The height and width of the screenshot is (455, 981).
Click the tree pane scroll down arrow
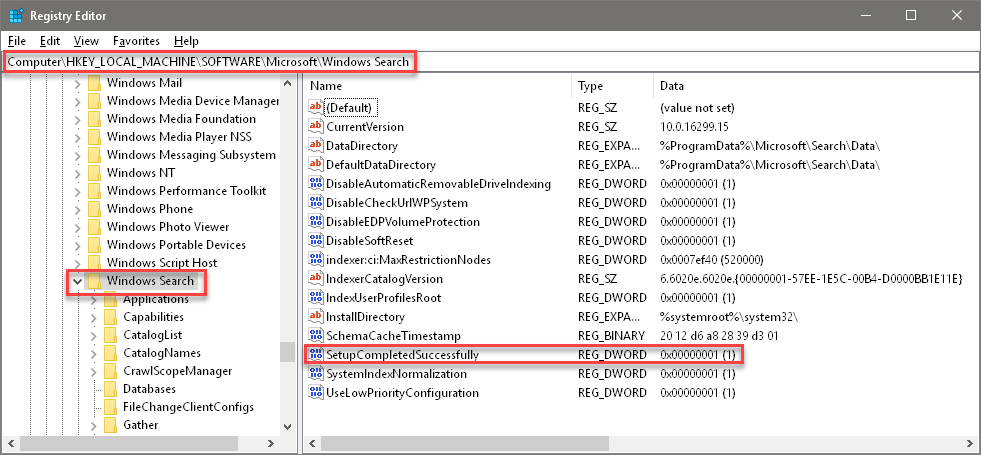[x=287, y=426]
